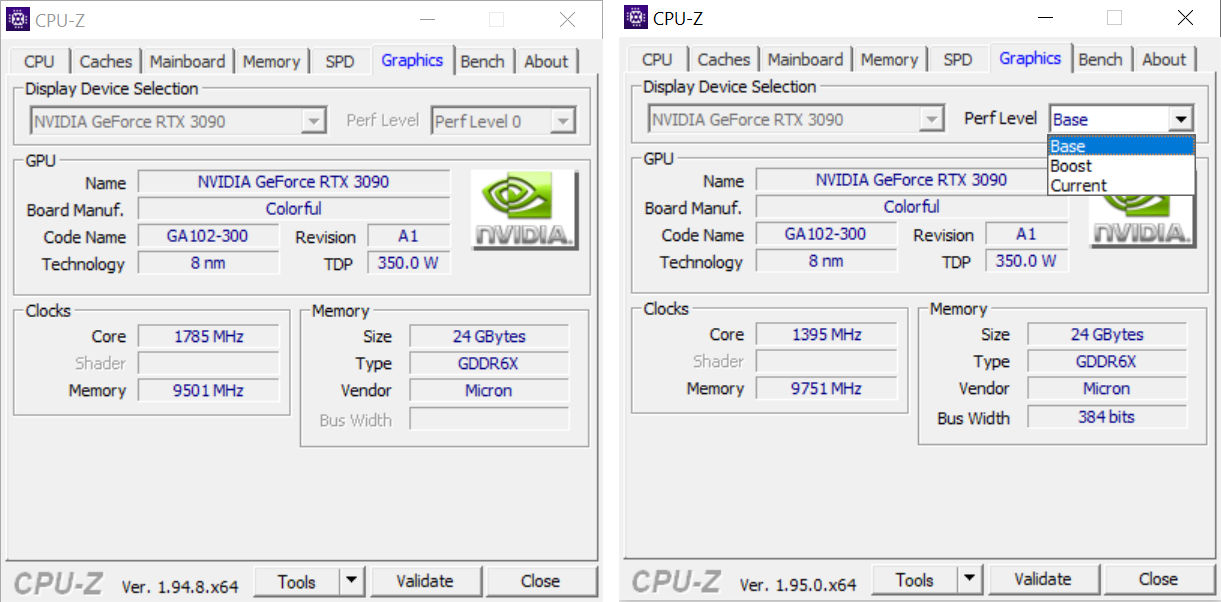This screenshot has width=1221, height=602.
Task: Open Caches tab in right window
Action: coord(723,59)
